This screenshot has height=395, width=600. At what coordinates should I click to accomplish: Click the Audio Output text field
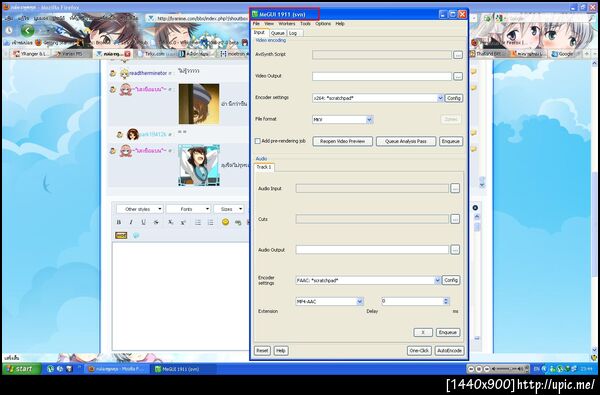372,250
